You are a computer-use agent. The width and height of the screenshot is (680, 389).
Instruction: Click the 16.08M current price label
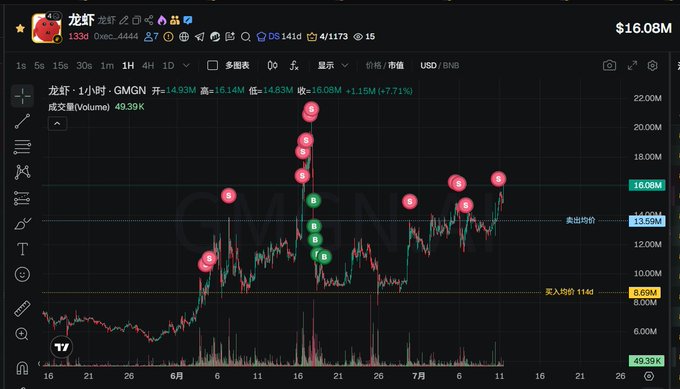pos(647,185)
